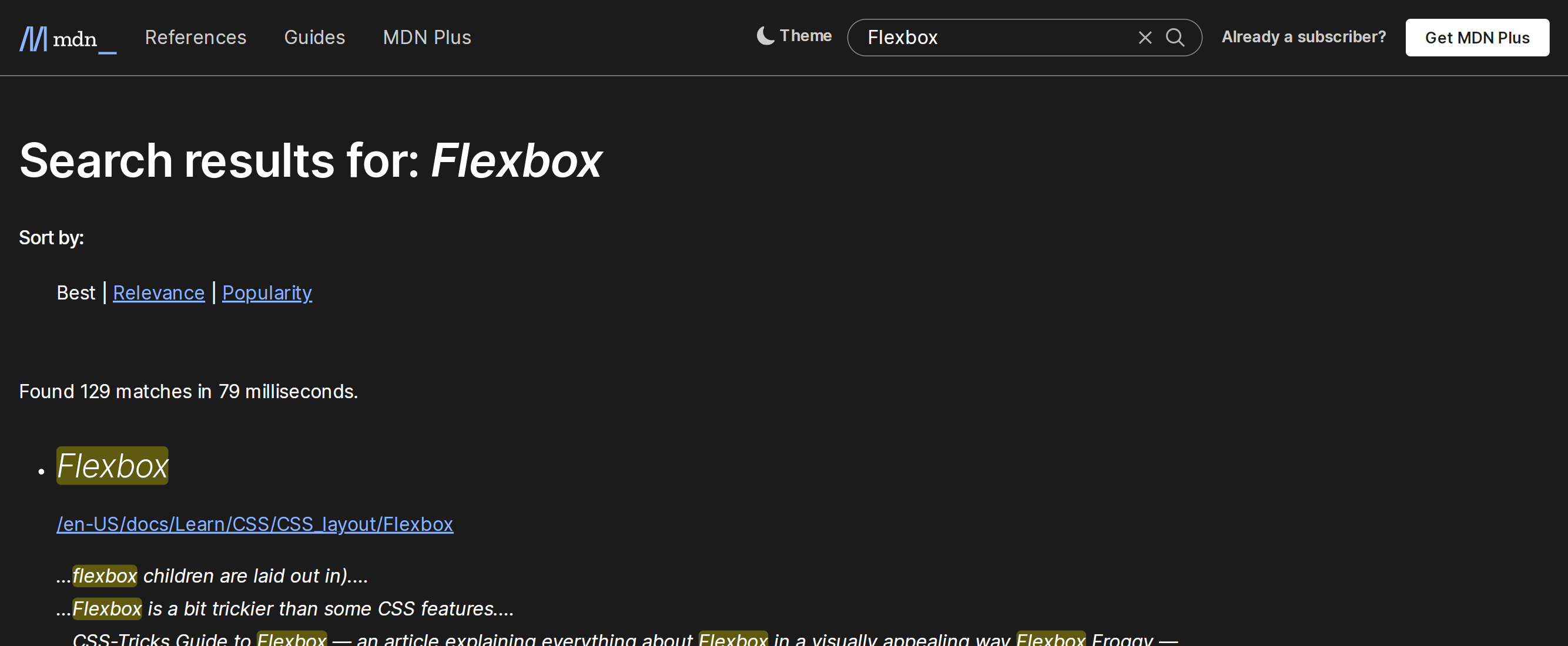Click the Already a subscriber link
Screen dimensions: 1568x646
pos(1303,37)
